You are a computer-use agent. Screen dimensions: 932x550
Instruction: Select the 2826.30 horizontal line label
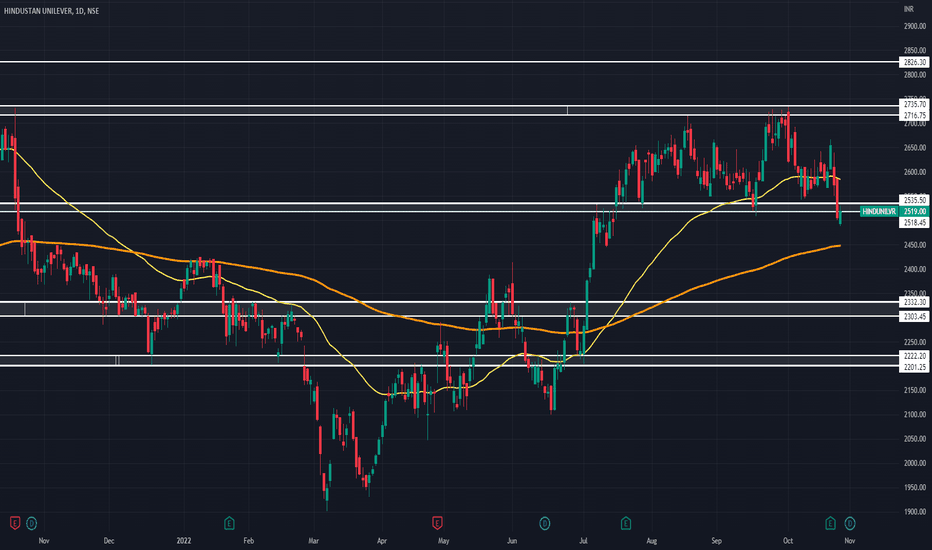(915, 62)
